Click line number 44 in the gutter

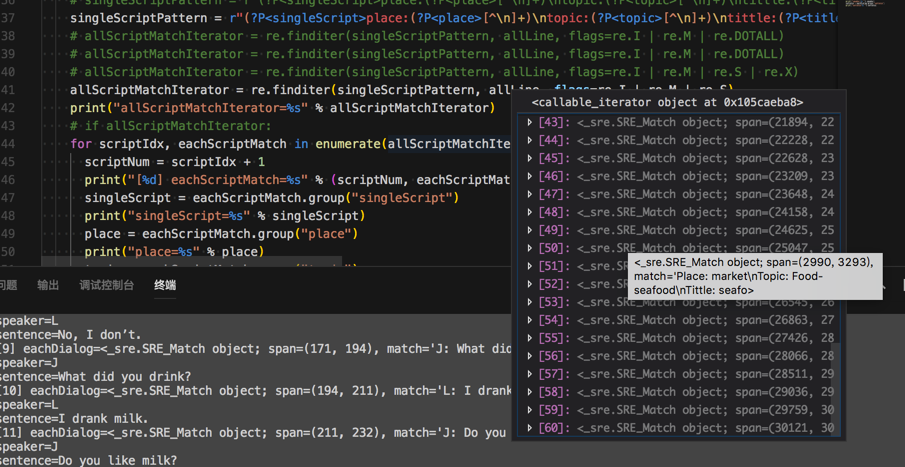point(8,144)
